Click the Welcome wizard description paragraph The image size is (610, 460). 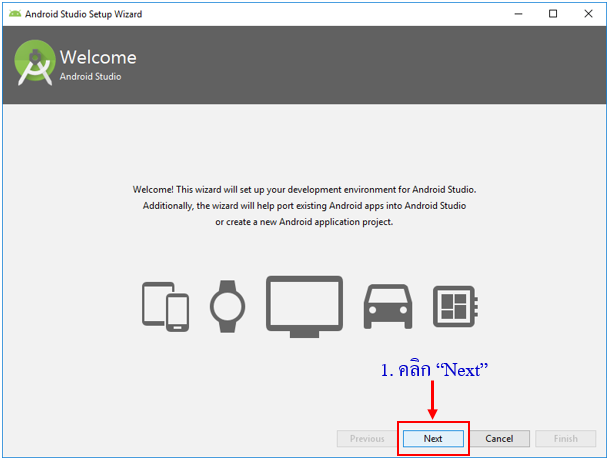[x=304, y=205]
